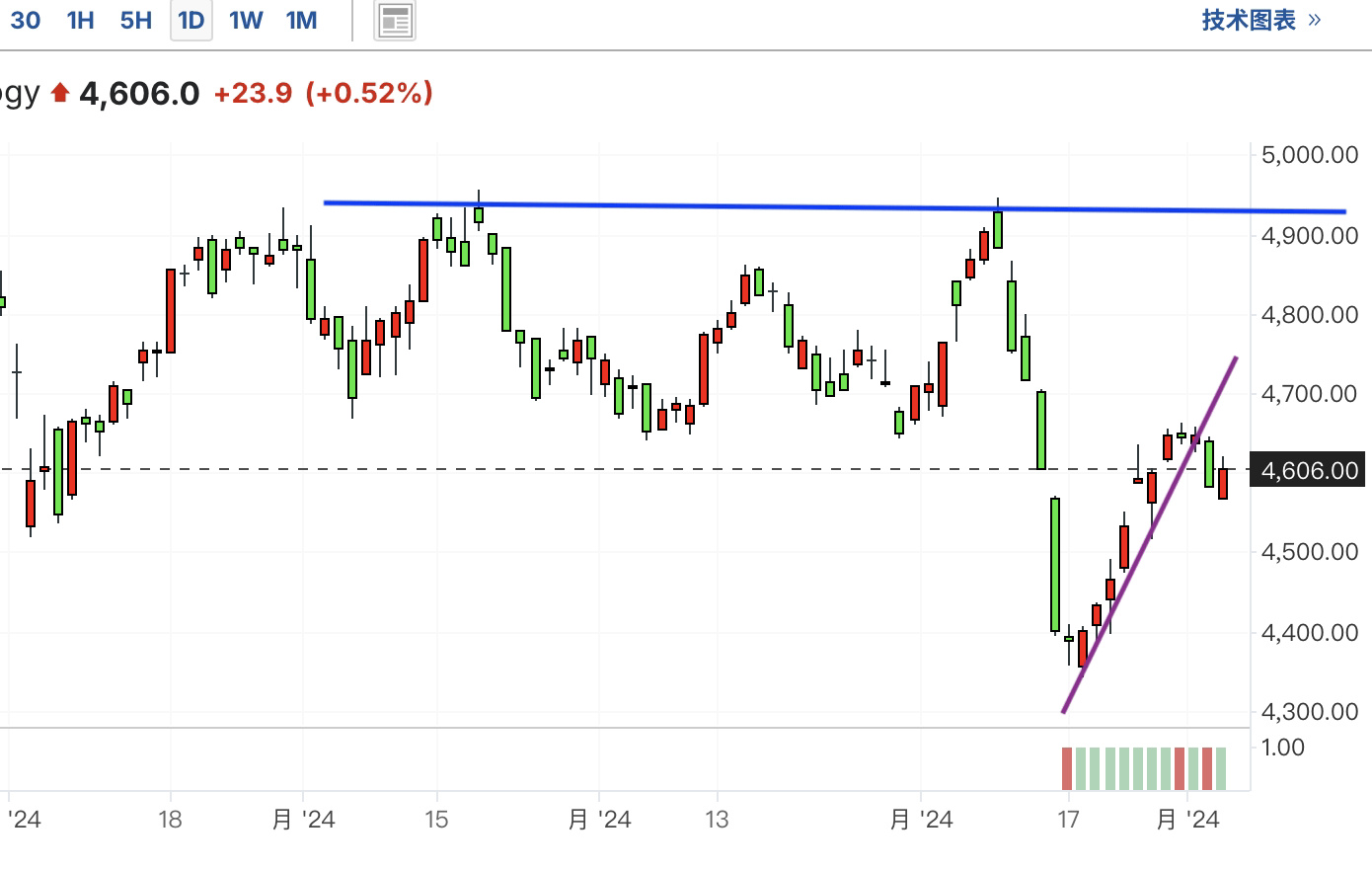
Task: Click the 5,000.00 price axis label
Action: point(1310,154)
